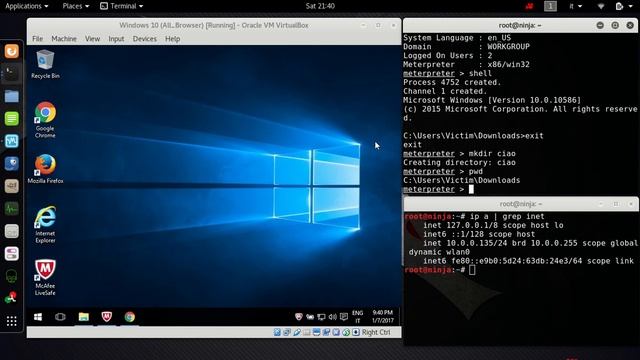
Task: Open Task View on the Windows taskbar
Action: (60, 317)
